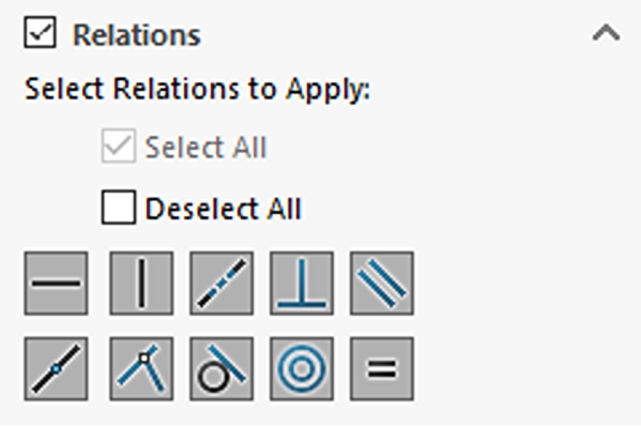Toggle the Perpendicular relation icon
Screen dimensions: 641x426
pyautogui.click(x=302, y=283)
